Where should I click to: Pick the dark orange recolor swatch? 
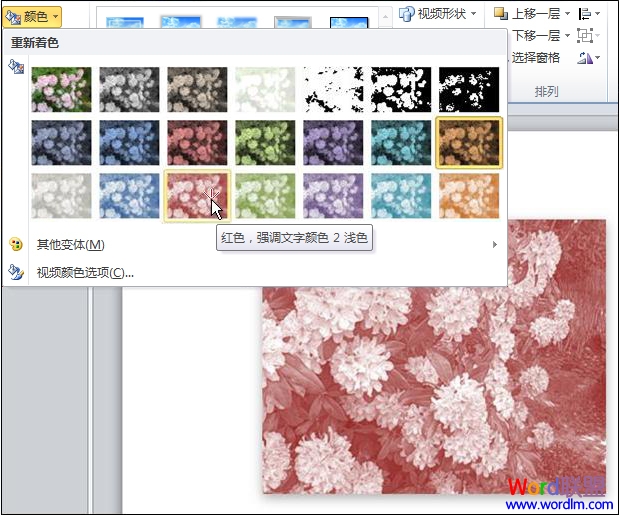[469, 142]
